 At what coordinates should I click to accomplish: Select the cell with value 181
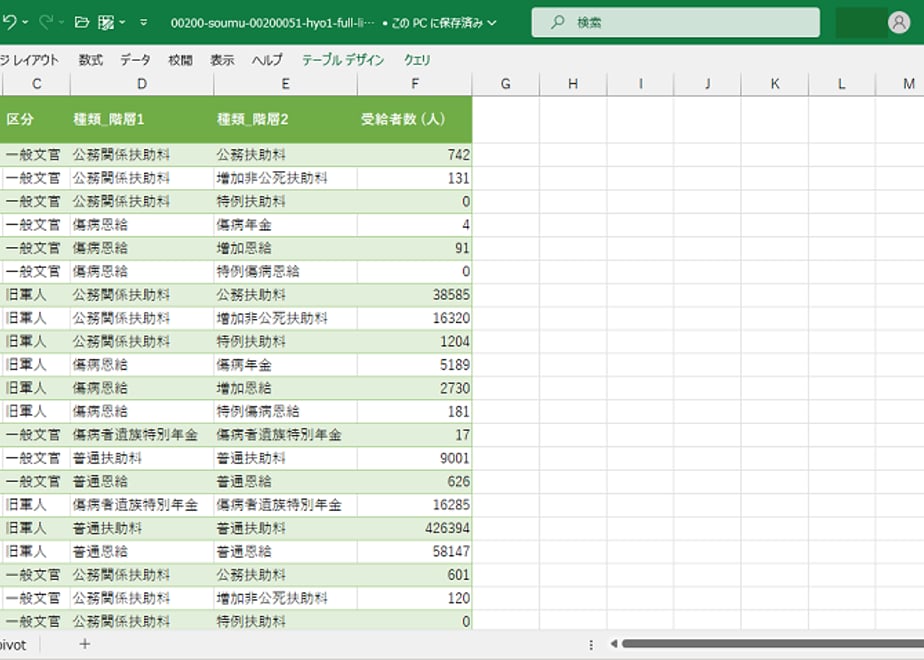click(x=415, y=411)
